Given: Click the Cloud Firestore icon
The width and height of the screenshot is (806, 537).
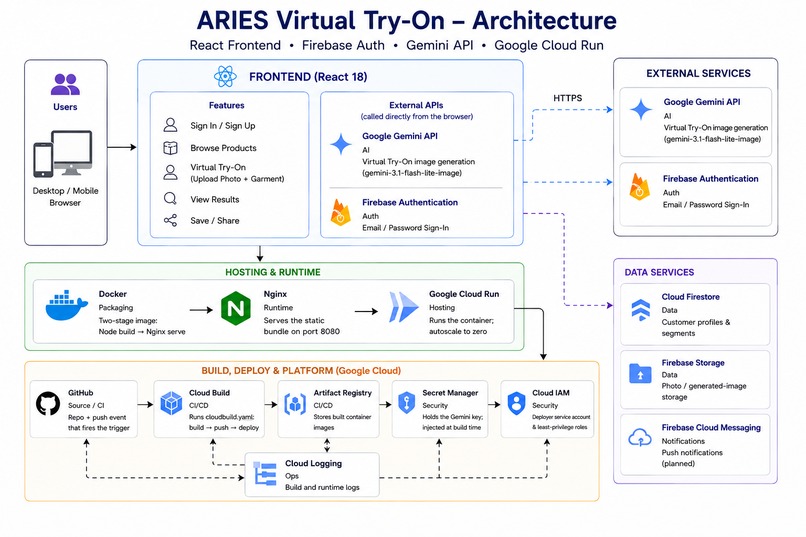Looking at the screenshot, I should click(x=640, y=310).
